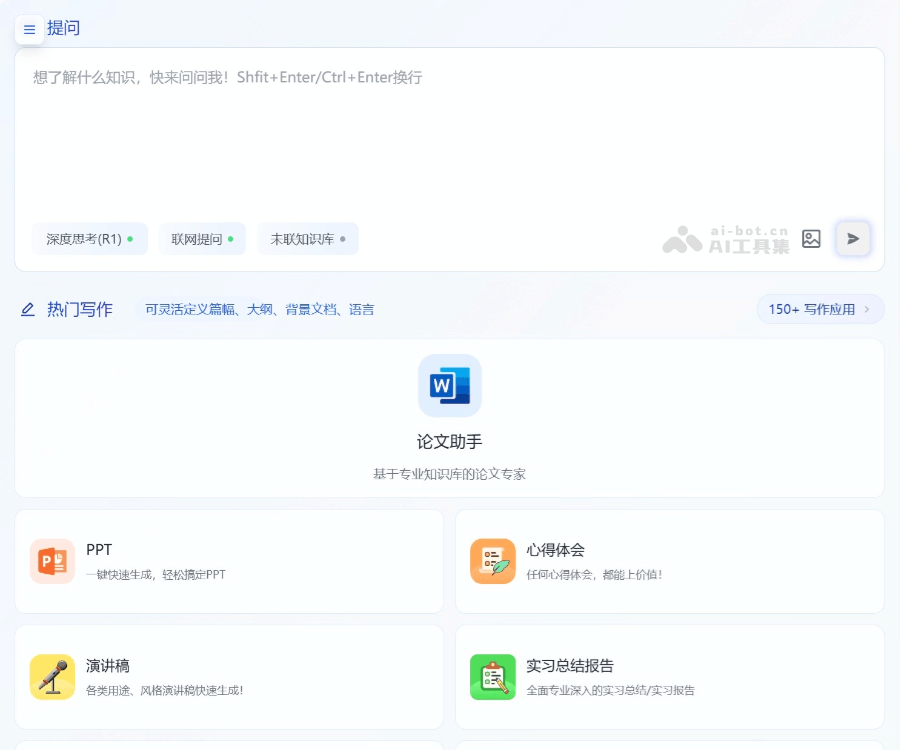Select the 实习总结报告 card
The image size is (900, 750).
coord(670,676)
